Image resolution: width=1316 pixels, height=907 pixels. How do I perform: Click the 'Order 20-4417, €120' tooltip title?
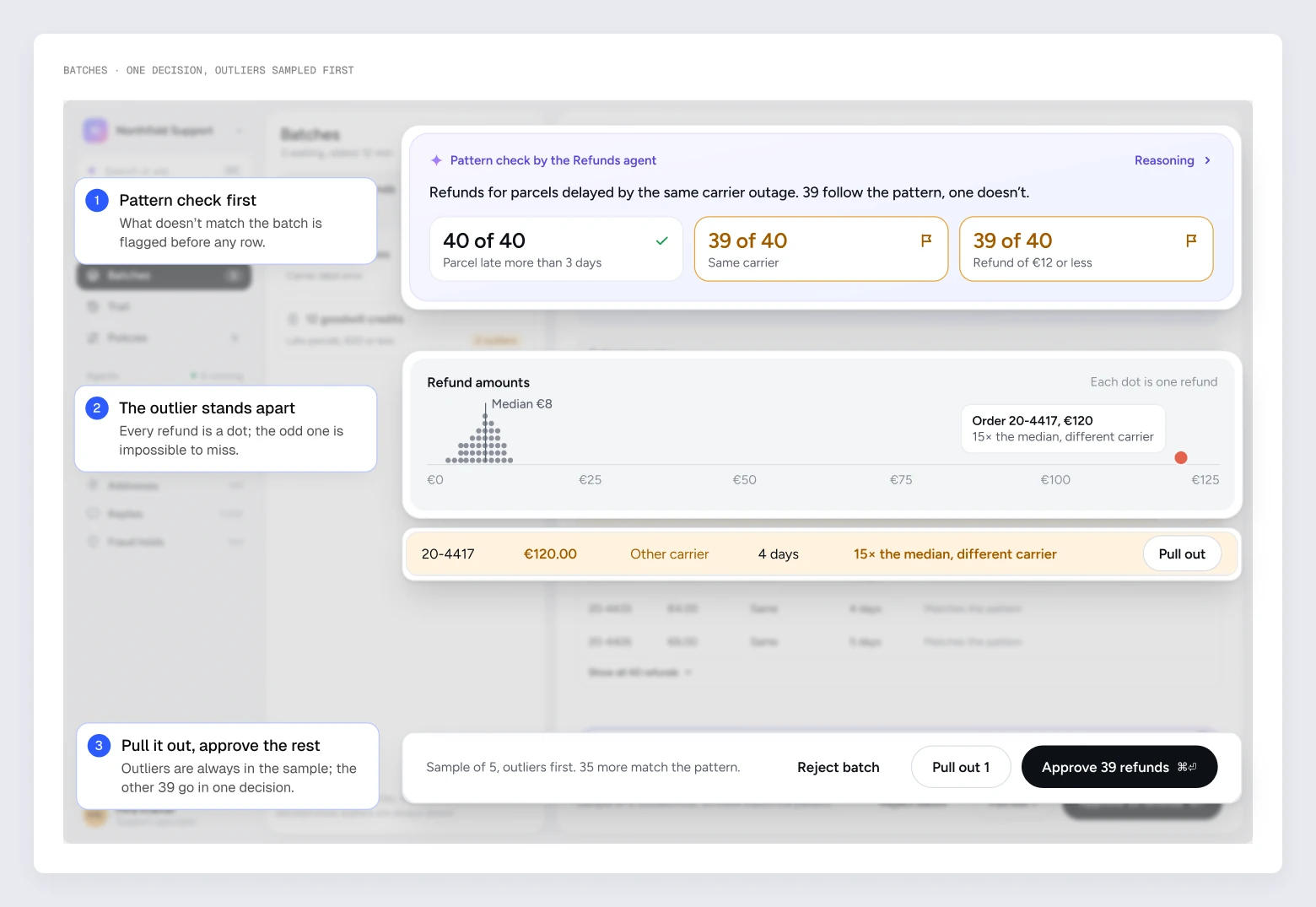[1033, 420]
